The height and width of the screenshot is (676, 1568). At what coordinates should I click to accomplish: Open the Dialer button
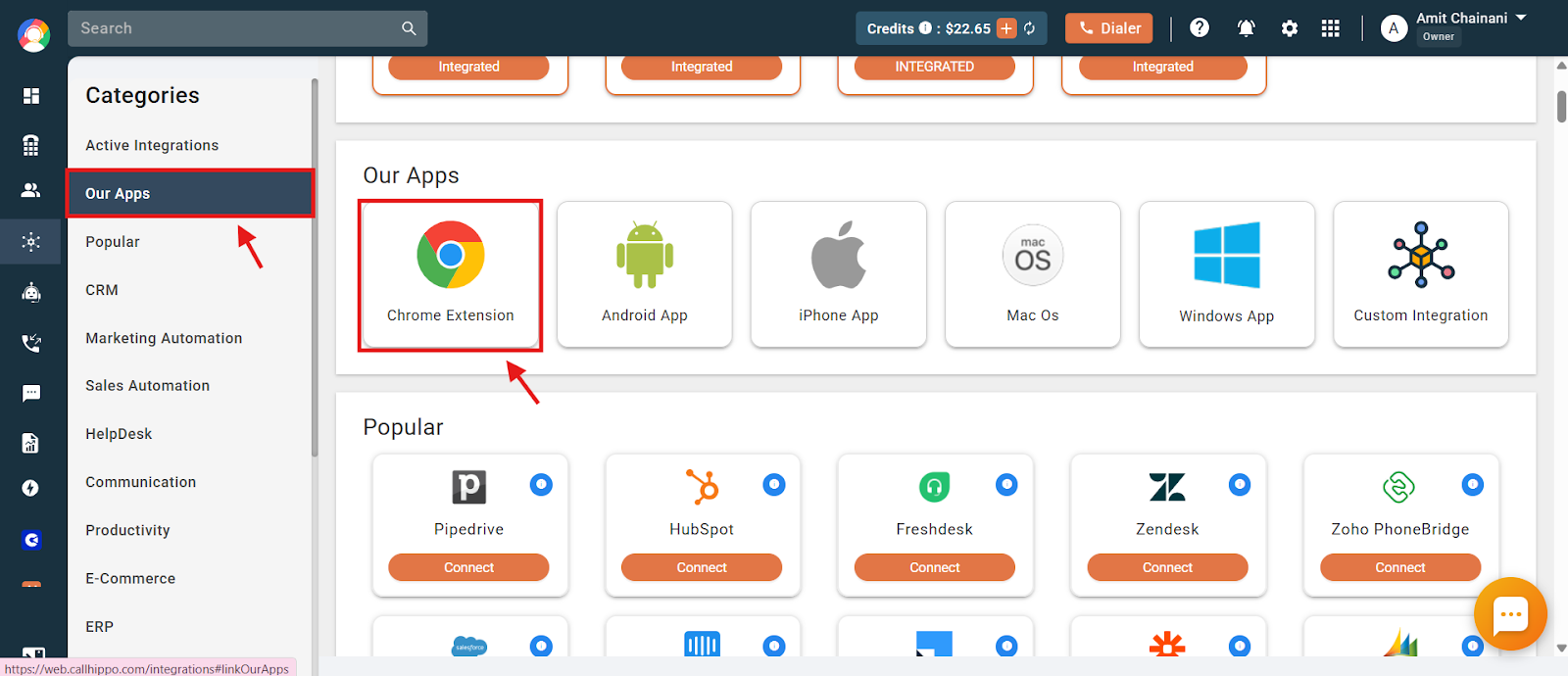(x=1109, y=28)
